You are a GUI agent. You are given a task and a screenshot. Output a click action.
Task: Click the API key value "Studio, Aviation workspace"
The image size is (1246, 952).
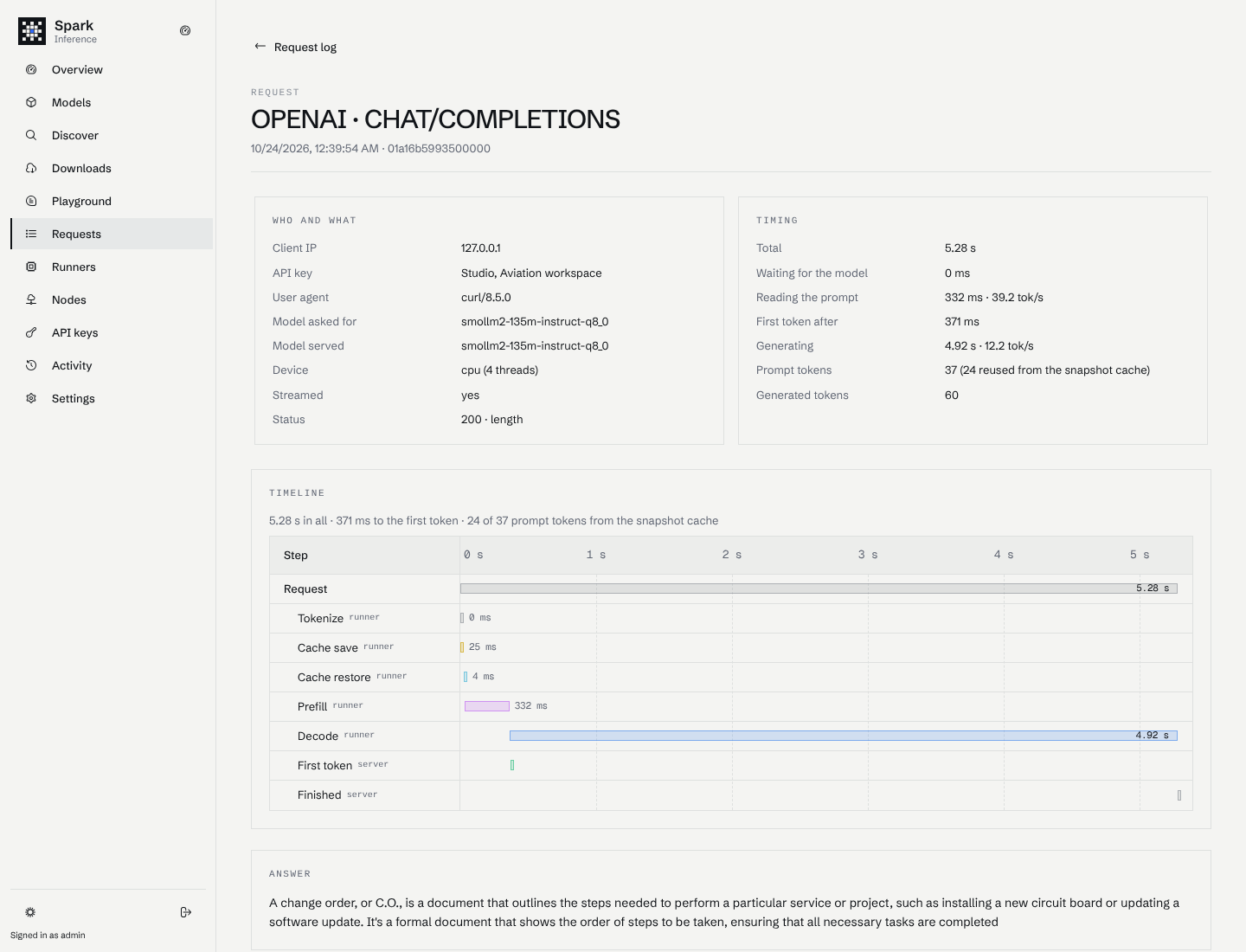click(x=531, y=273)
